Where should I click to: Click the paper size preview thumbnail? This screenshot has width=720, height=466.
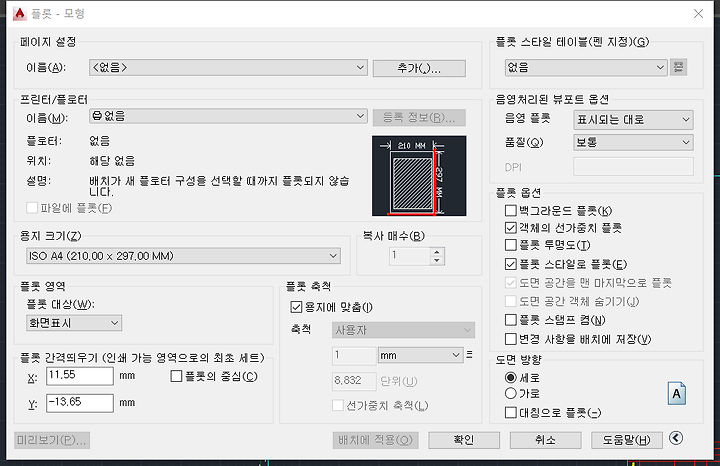click(x=419, y=176)
